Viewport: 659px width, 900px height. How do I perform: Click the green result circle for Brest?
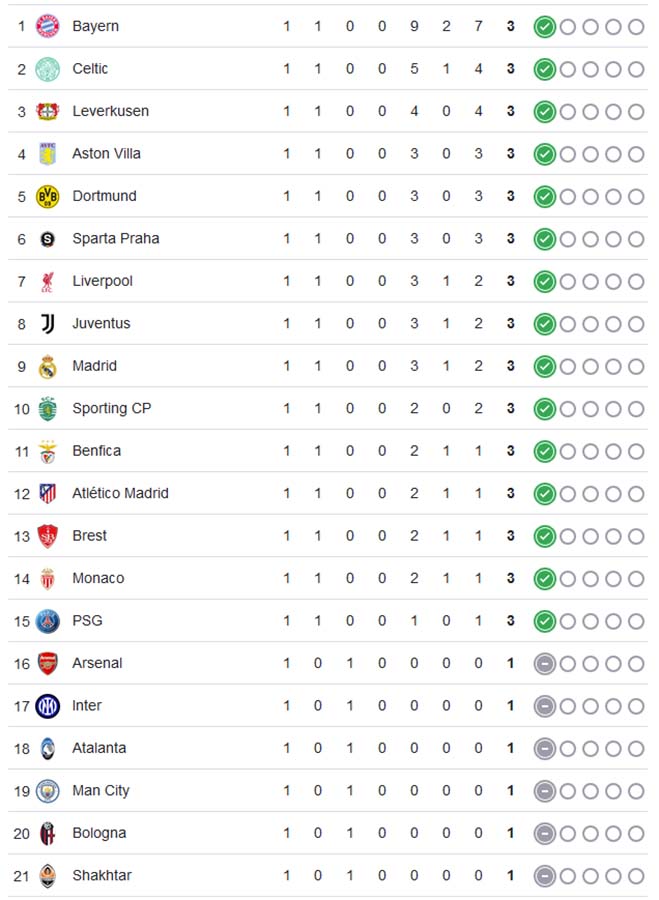[x=546, y=536]
